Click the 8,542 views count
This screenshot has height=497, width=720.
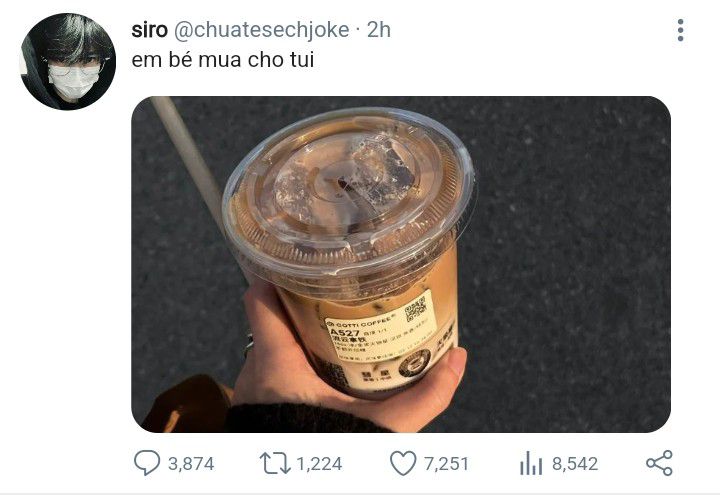coord(575,464)
